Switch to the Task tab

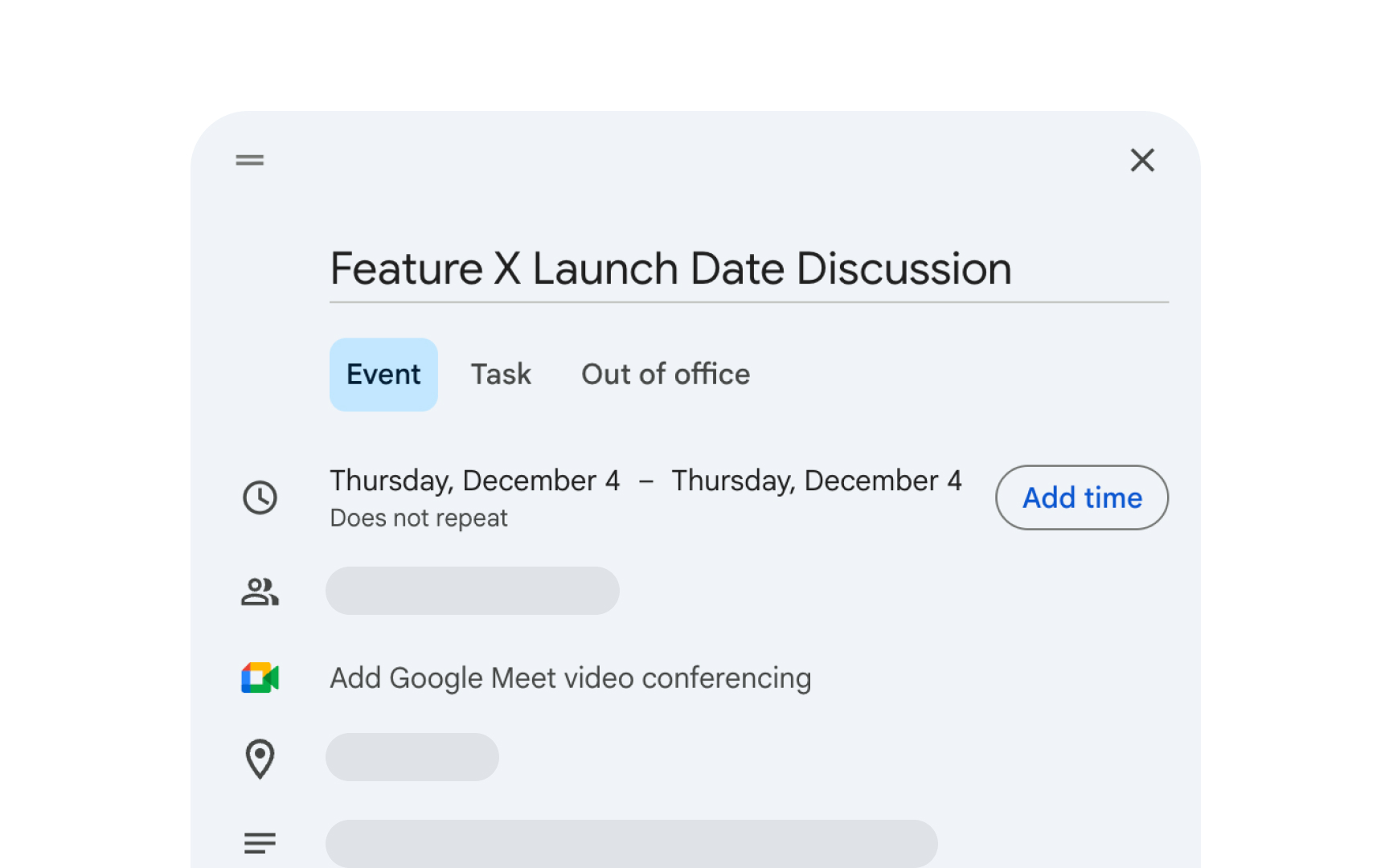click(500, 374)
